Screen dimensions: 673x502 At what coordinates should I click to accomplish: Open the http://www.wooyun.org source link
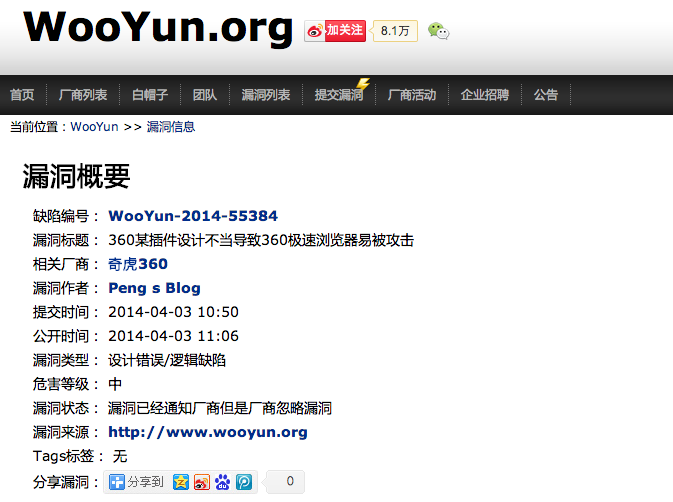point(208,432)
